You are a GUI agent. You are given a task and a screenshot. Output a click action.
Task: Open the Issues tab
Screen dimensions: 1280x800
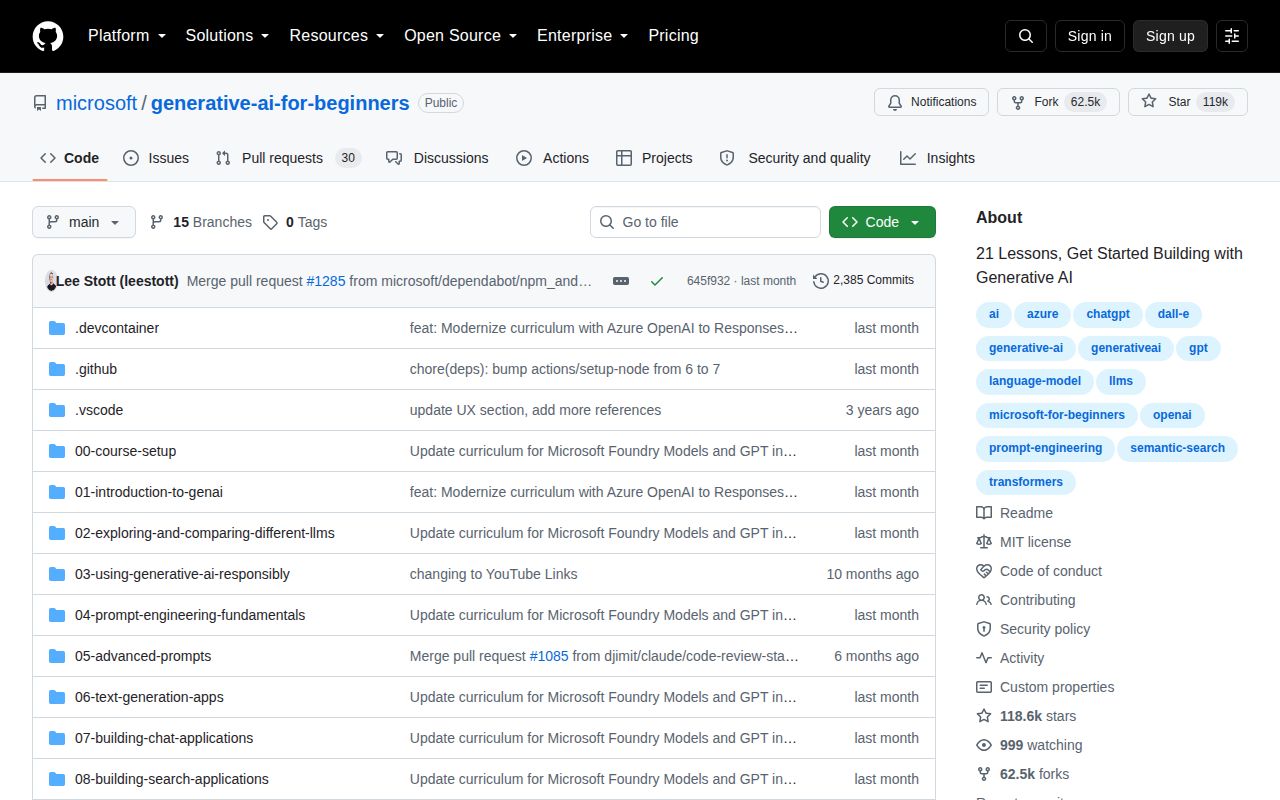[156, 158]
